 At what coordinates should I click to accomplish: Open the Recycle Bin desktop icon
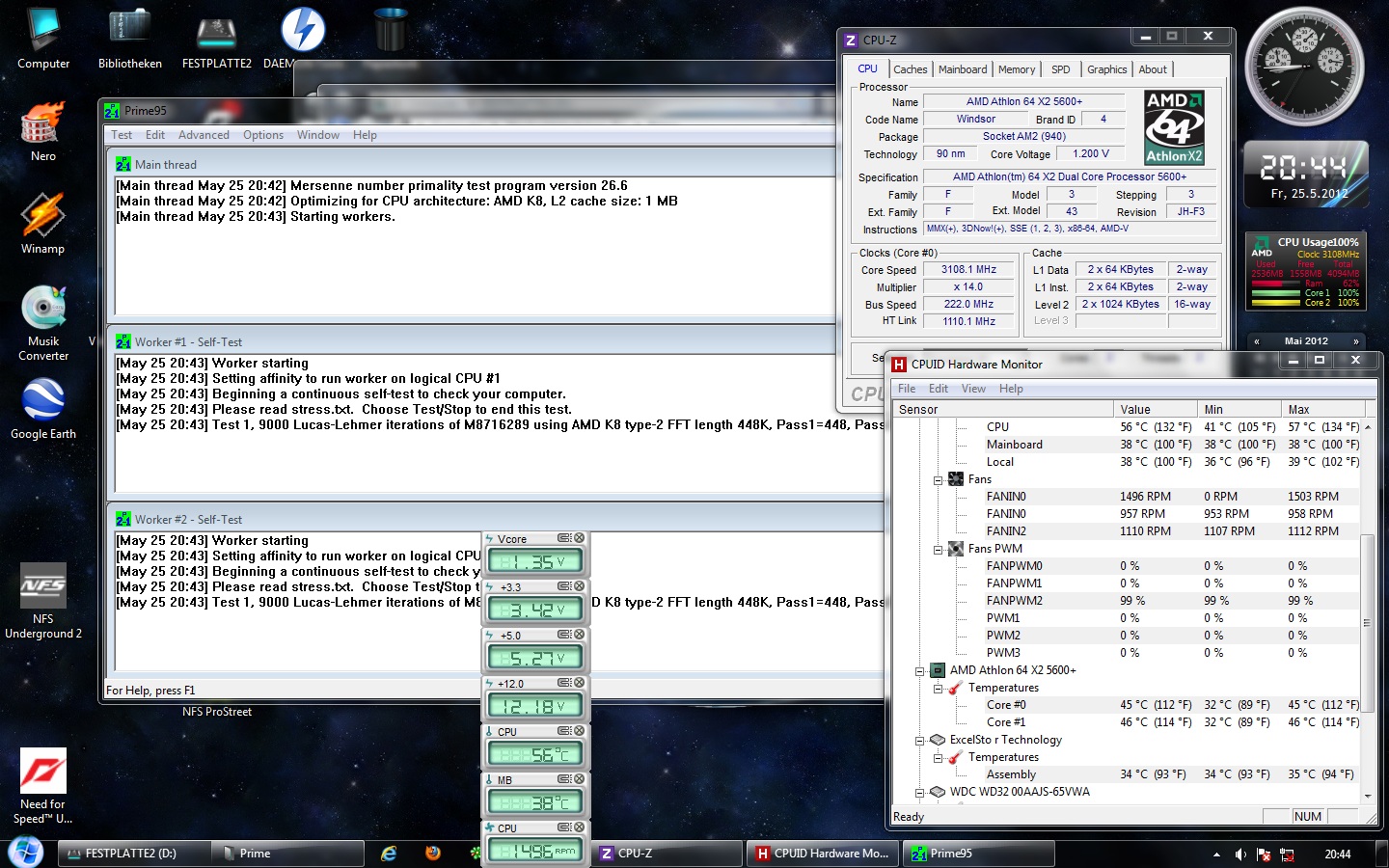click(x=390, y=29)
